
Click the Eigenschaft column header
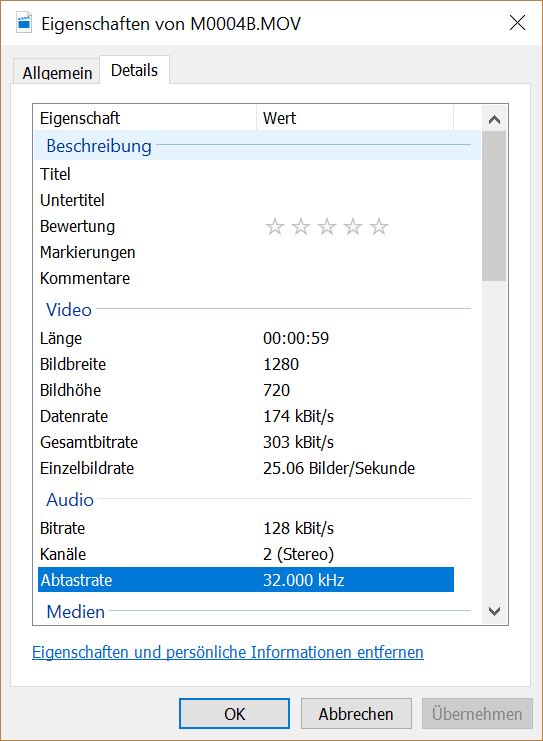point(145,118)
